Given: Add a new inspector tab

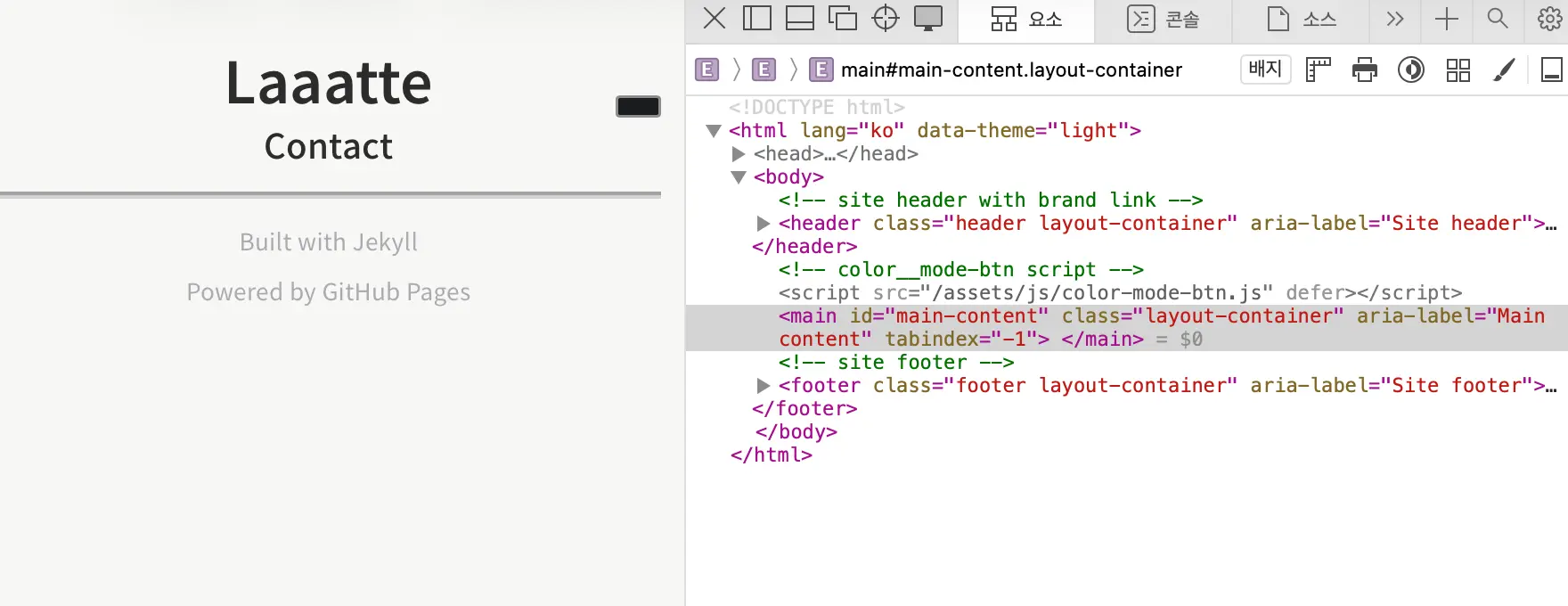Looking at the screenshot, I should click(x=1447, y=19).
